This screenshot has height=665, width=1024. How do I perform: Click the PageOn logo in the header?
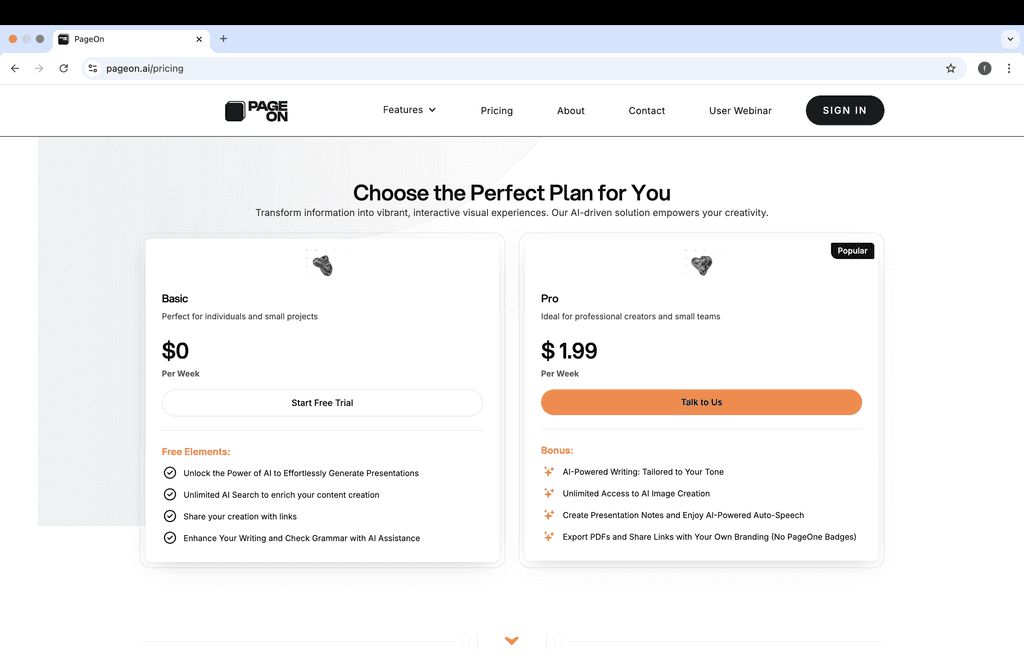pos(256,110)
